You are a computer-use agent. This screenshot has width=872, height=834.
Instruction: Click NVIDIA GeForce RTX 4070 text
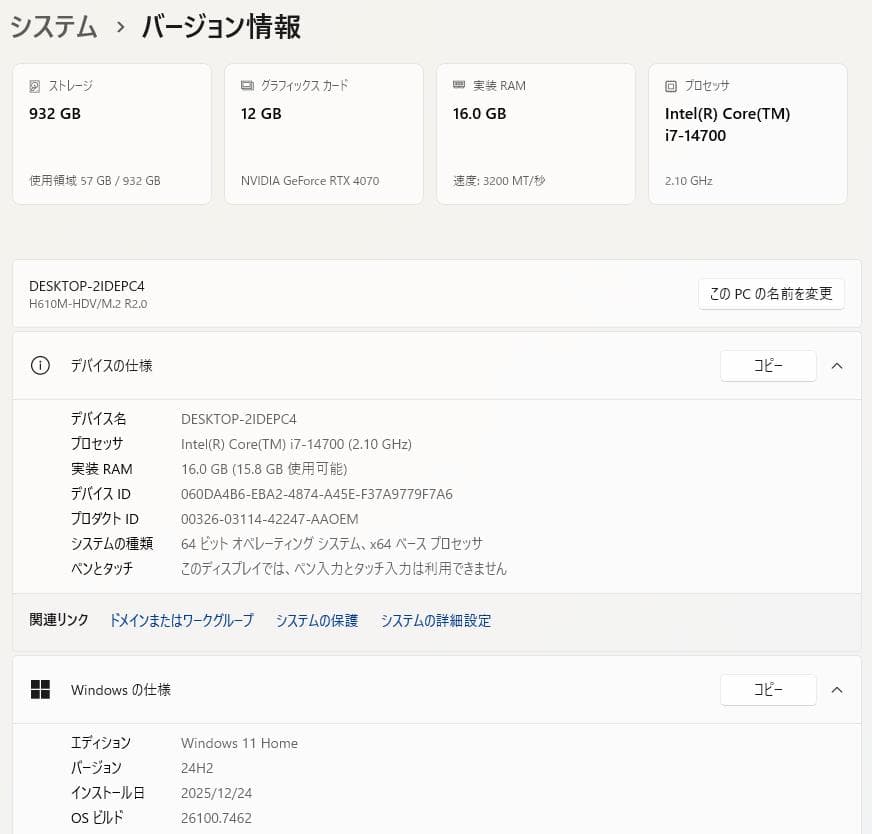point(310,181)
